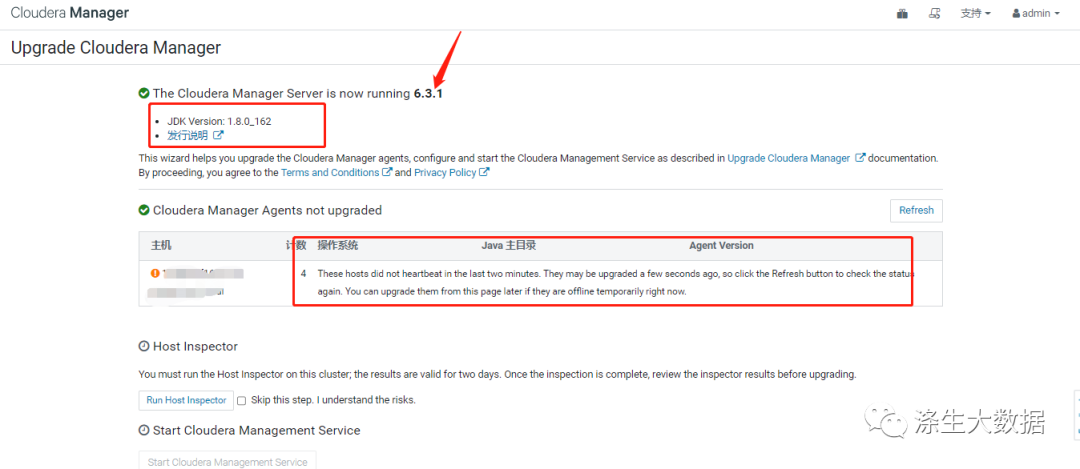The height and width of the screenshot is (469, 1080).
Task: Click external-link icon beside 发行说明
Action: 218,136
